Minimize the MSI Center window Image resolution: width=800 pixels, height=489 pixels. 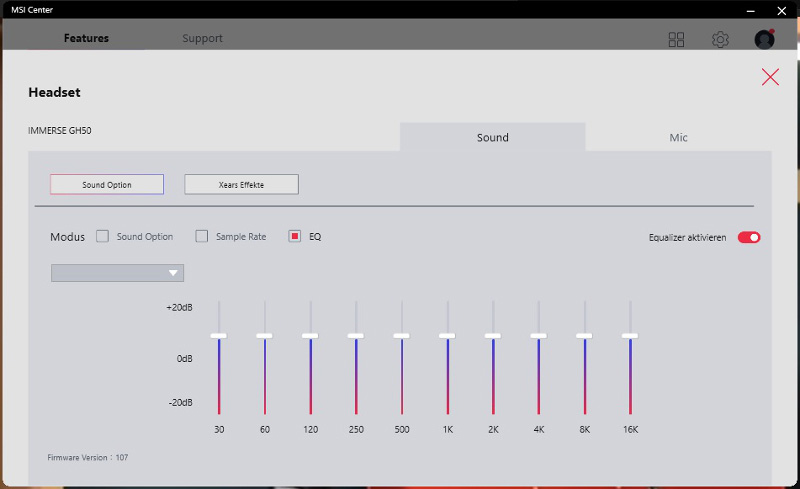pos(751,10)
